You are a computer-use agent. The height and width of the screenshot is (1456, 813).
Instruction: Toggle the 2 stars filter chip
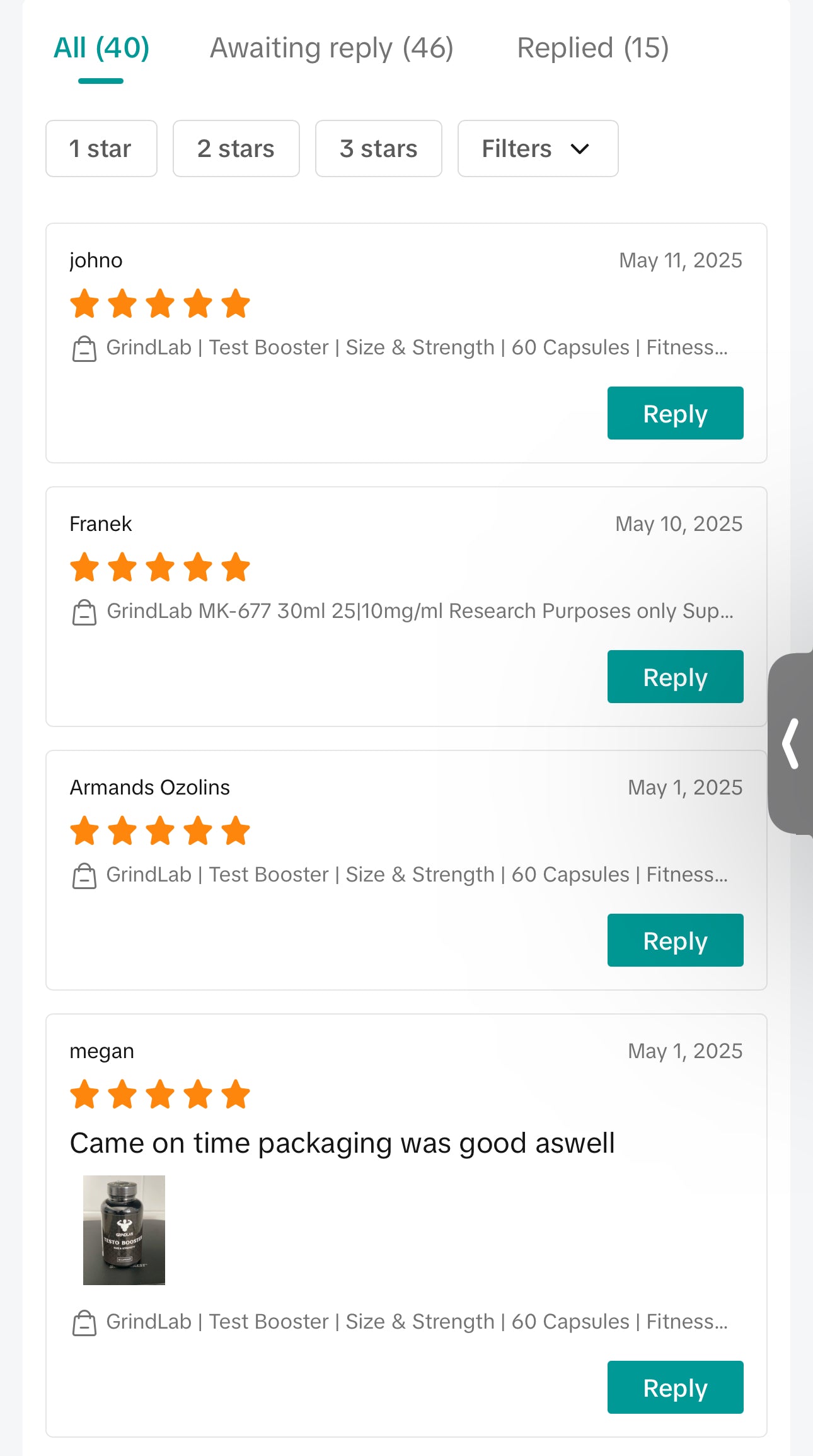click(x=236, y=149)
